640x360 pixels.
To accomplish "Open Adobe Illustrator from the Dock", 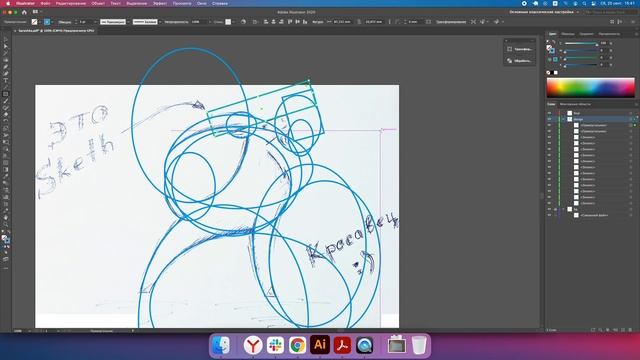I will (320, 345).
